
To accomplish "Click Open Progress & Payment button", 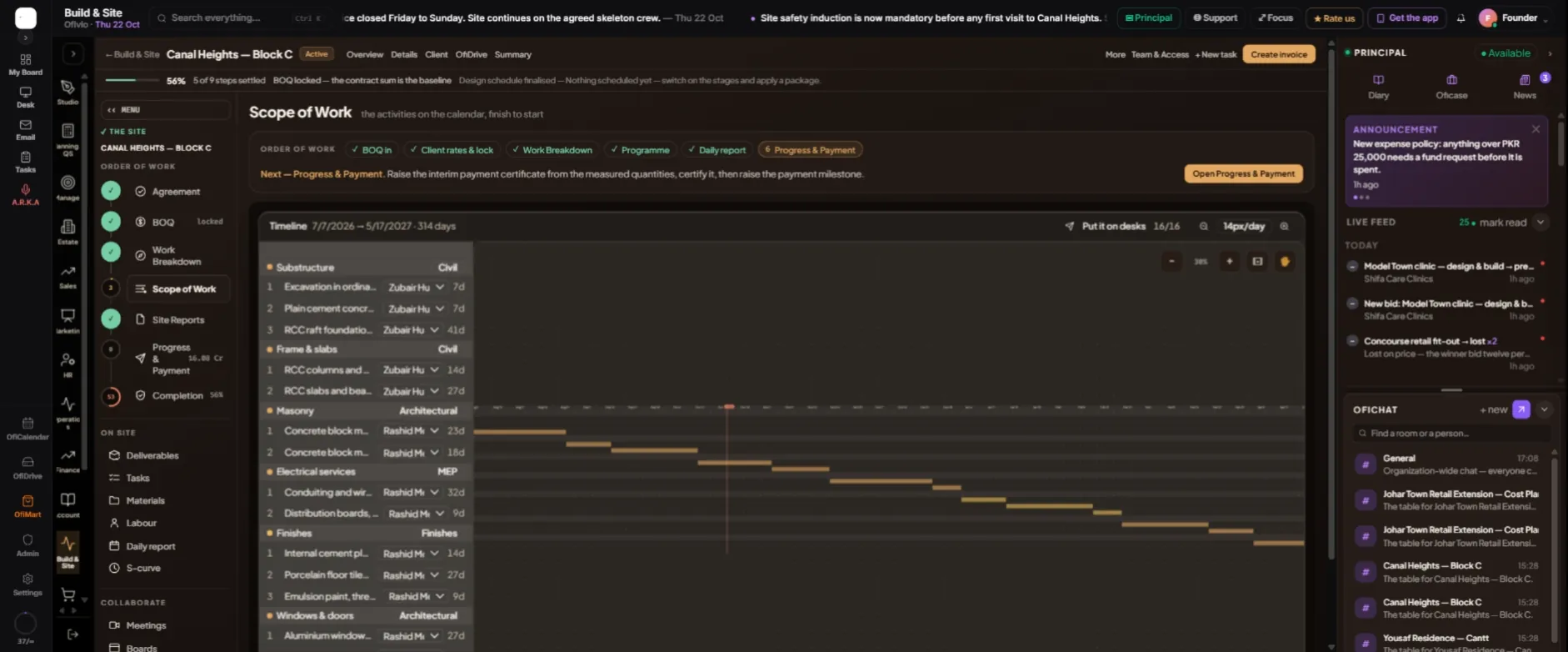I will click(1243, 173).
